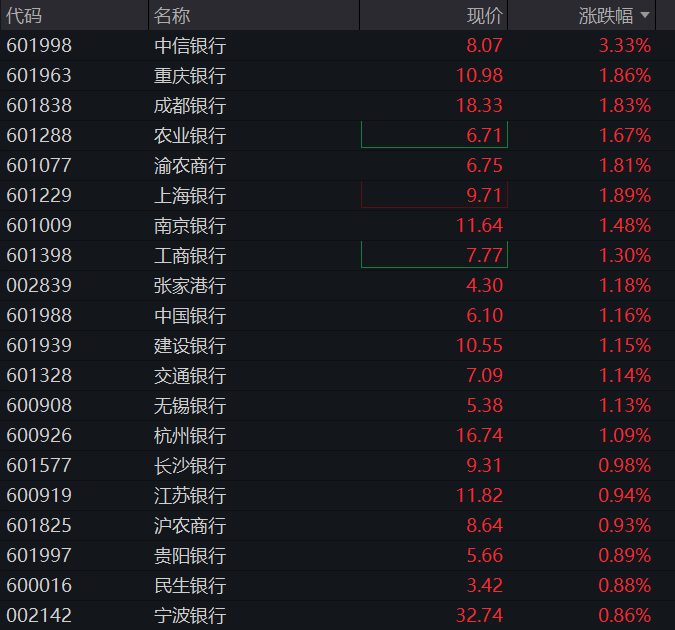
Task: Sort by the 涨跌幅 column dropdown arrow
Action: (644, 16)
